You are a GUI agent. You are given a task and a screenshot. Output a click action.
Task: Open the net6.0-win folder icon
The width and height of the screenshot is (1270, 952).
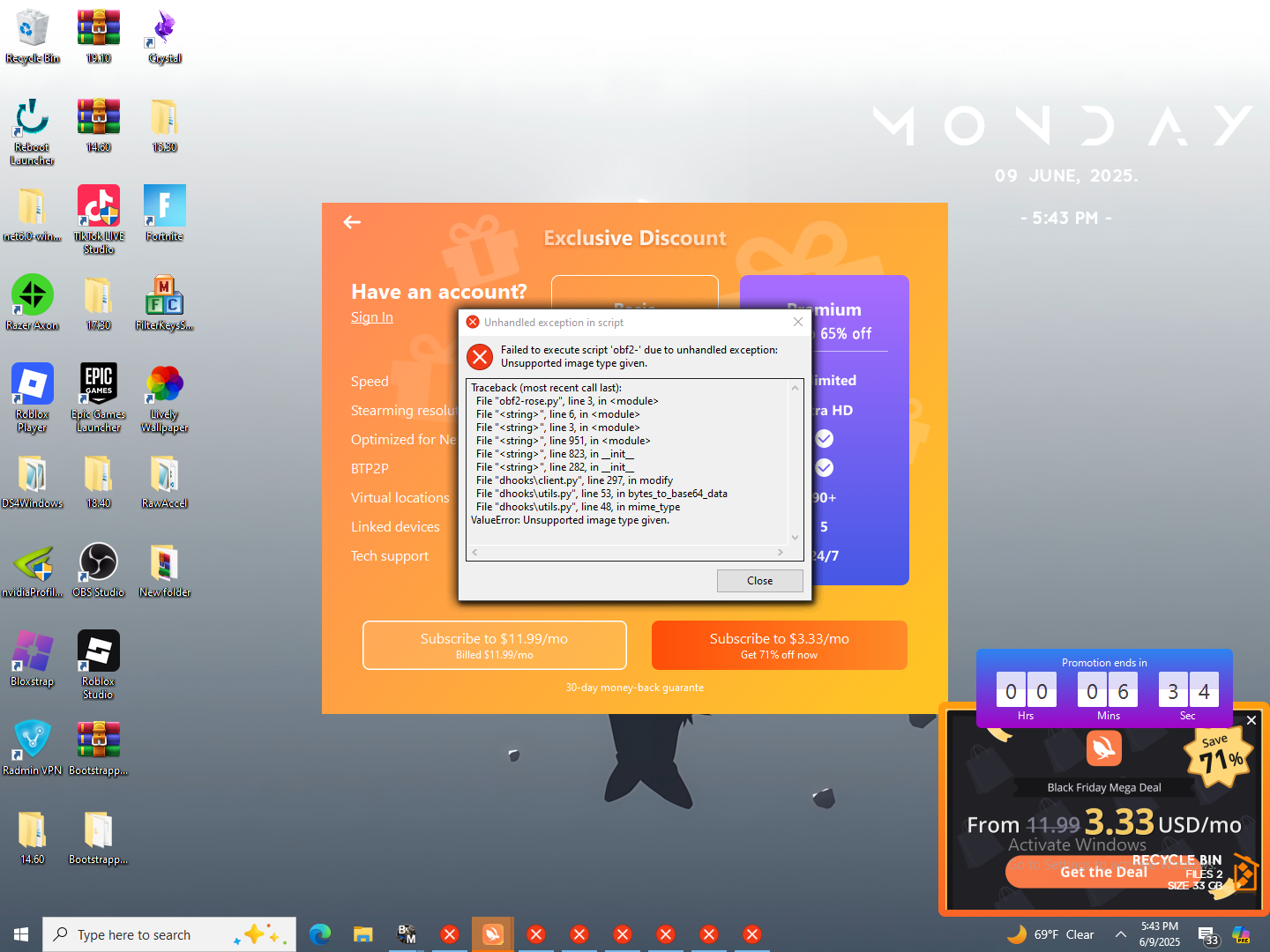click(x=33, y=215)
